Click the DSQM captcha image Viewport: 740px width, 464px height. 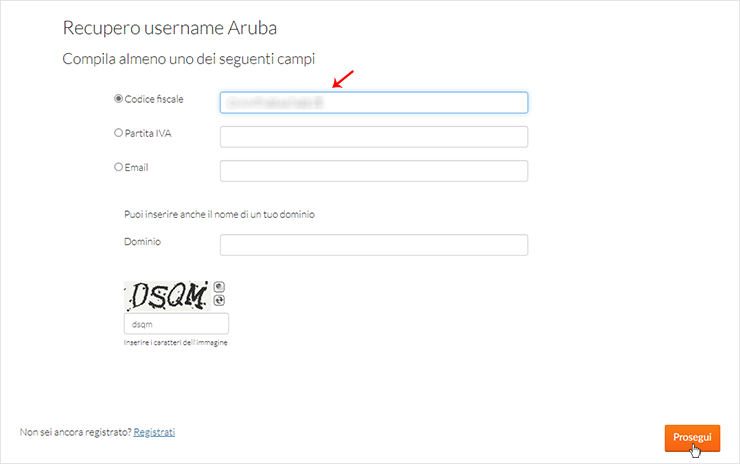coord(166,296)
